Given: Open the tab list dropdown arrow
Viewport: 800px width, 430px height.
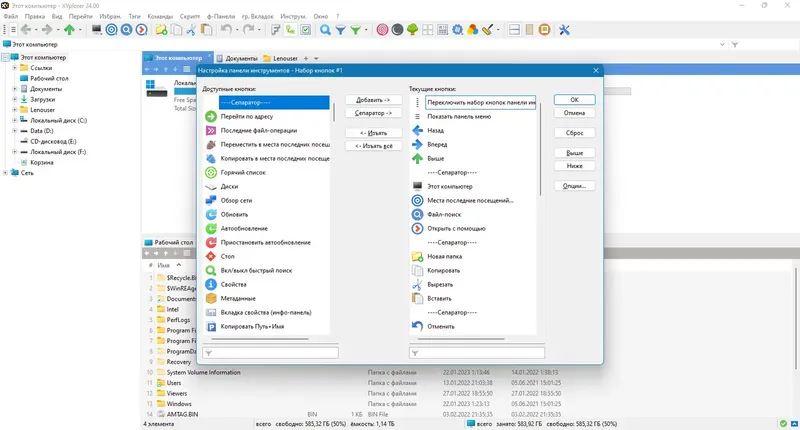Looking at the screenshot, I should (x=316, y=59).
